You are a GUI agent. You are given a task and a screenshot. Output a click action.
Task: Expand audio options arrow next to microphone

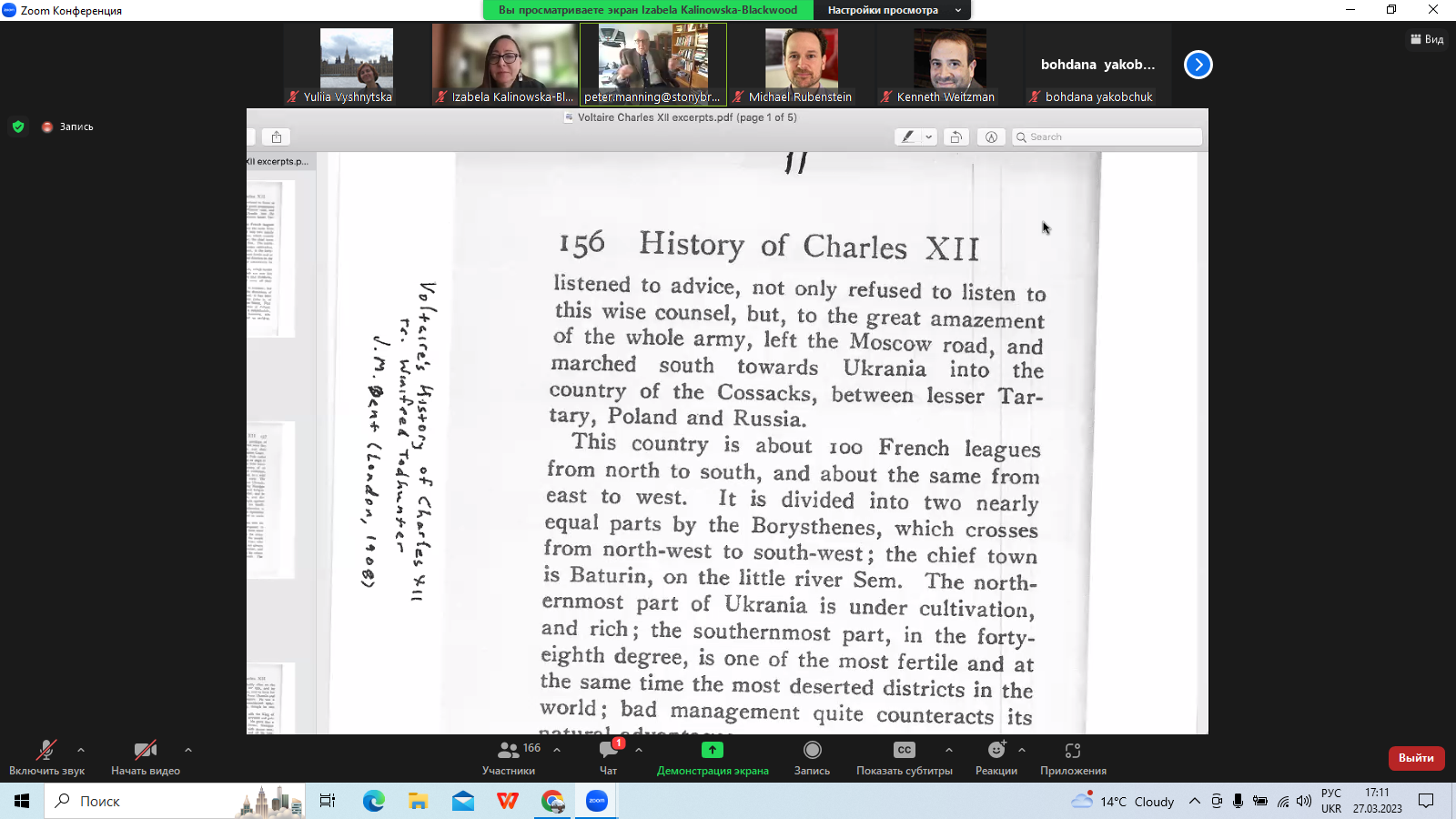[81, 750]
